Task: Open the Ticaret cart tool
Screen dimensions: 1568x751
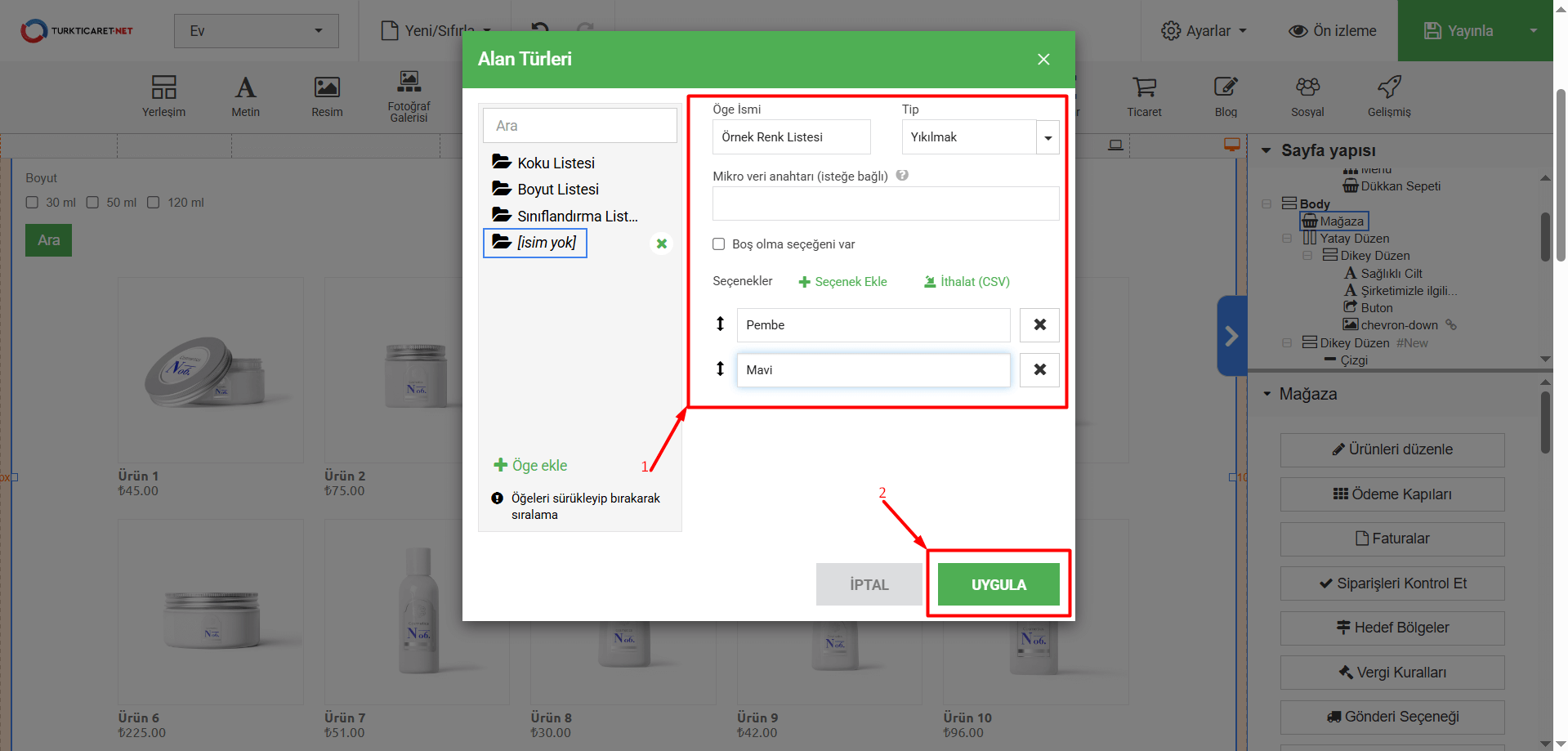Action: point(1144,87)
